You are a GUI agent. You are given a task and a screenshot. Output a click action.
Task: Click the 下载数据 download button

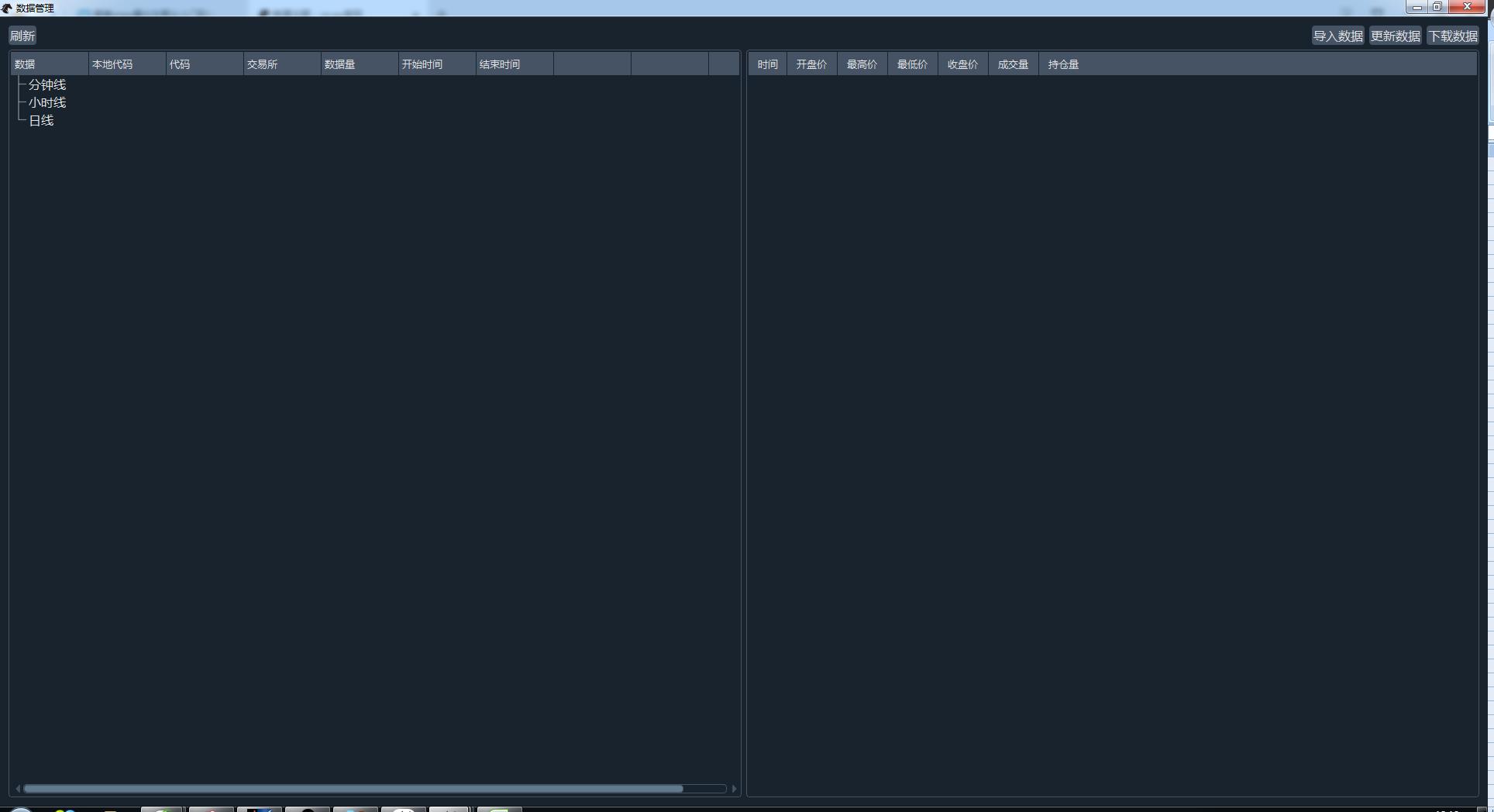1453,36
